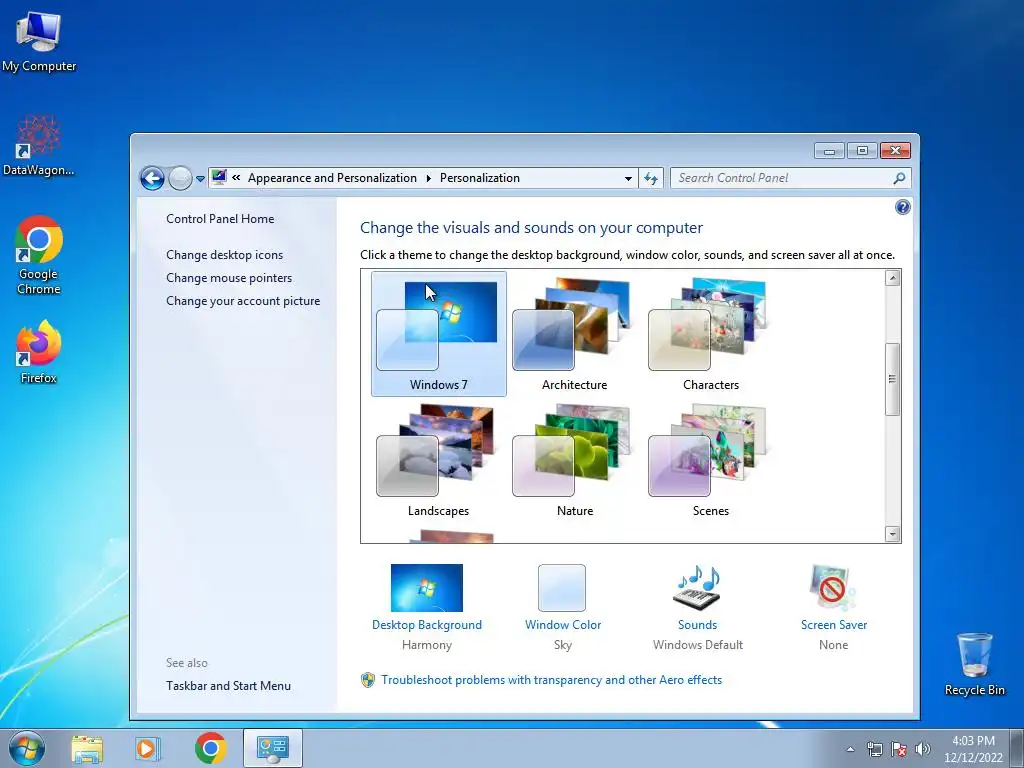Expand arrow after Appearance and Personalization

(428, 178)
